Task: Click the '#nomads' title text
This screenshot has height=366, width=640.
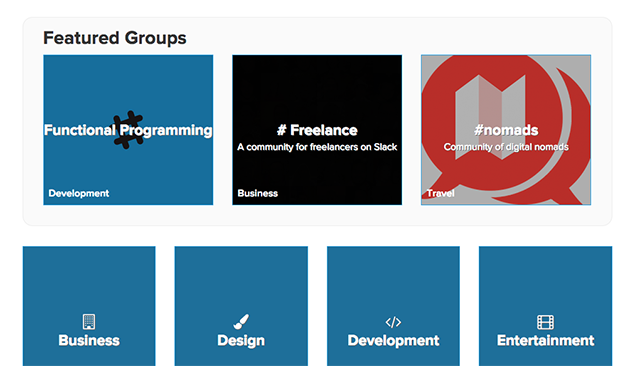Action: pos(506,130)
